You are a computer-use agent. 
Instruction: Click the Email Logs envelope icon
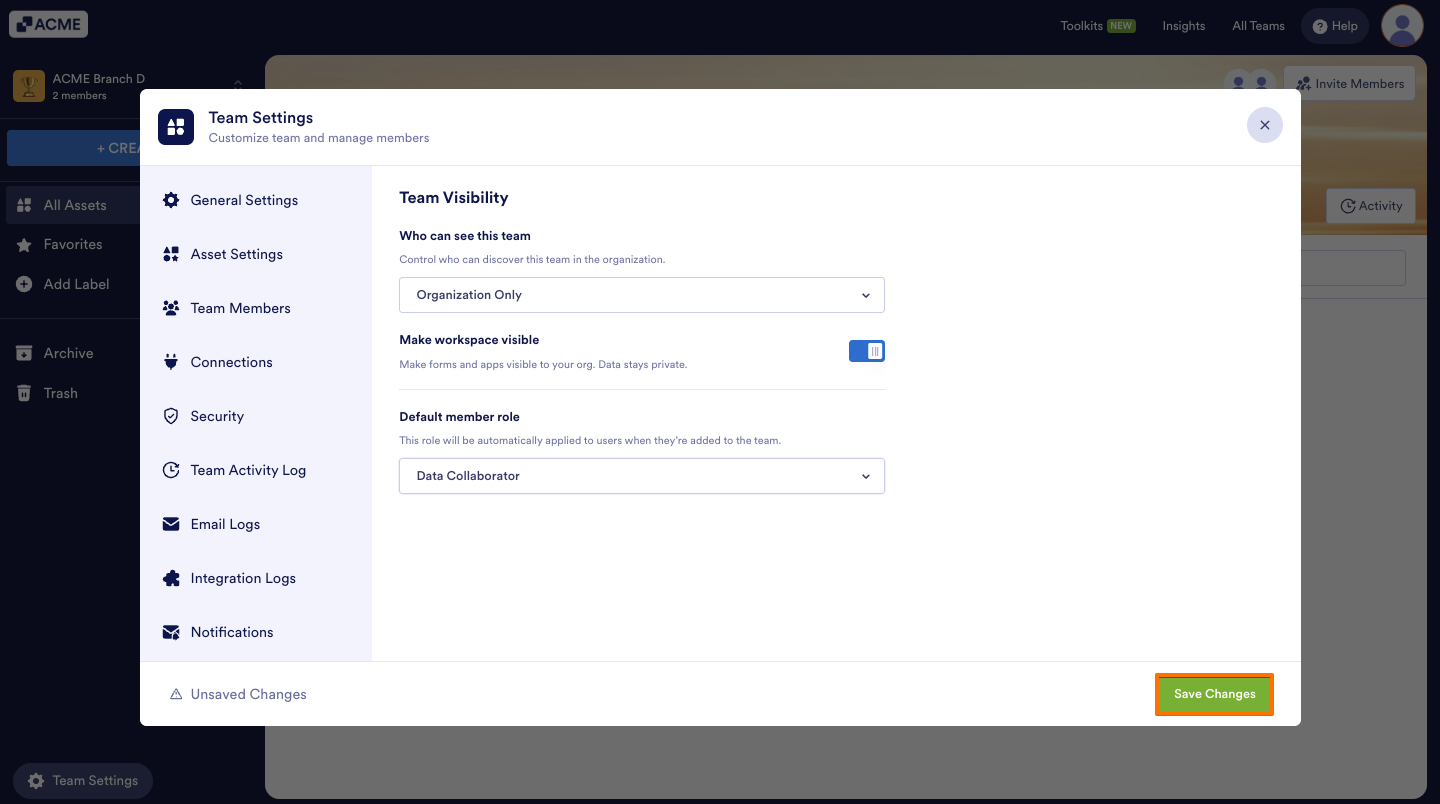click(x=171, y=524)
